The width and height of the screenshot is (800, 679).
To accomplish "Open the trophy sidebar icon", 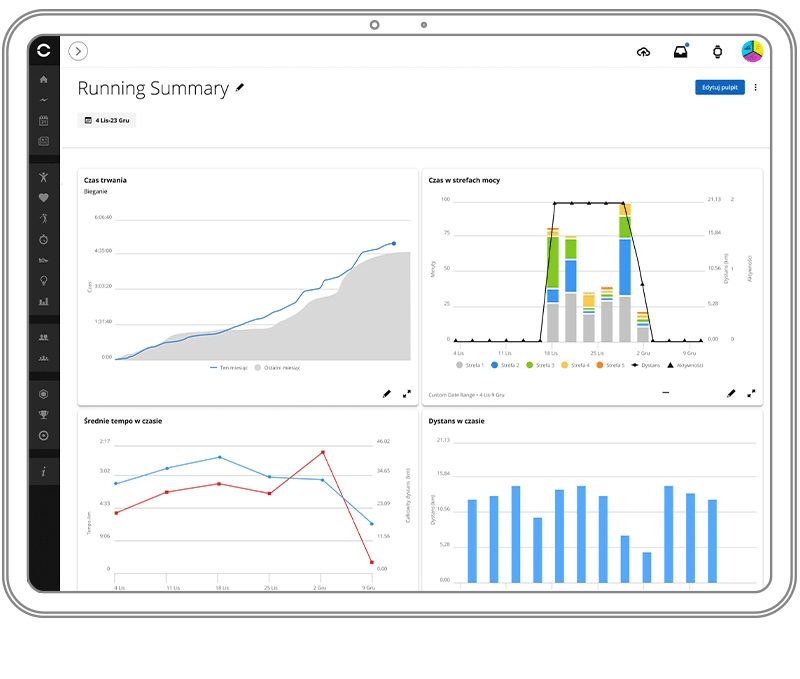I will [43, 415].
